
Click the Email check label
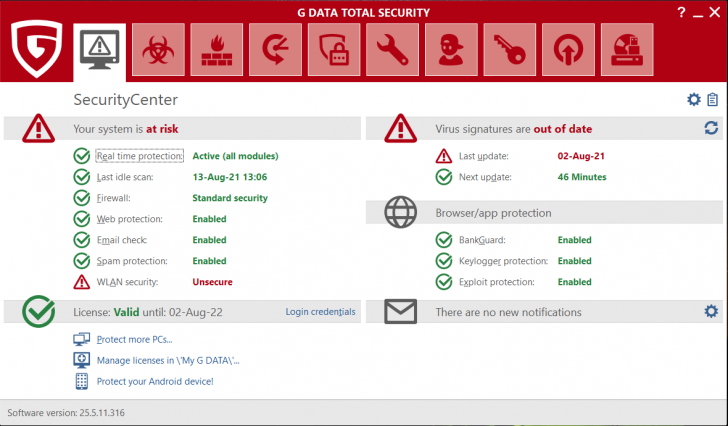[122, 240]
